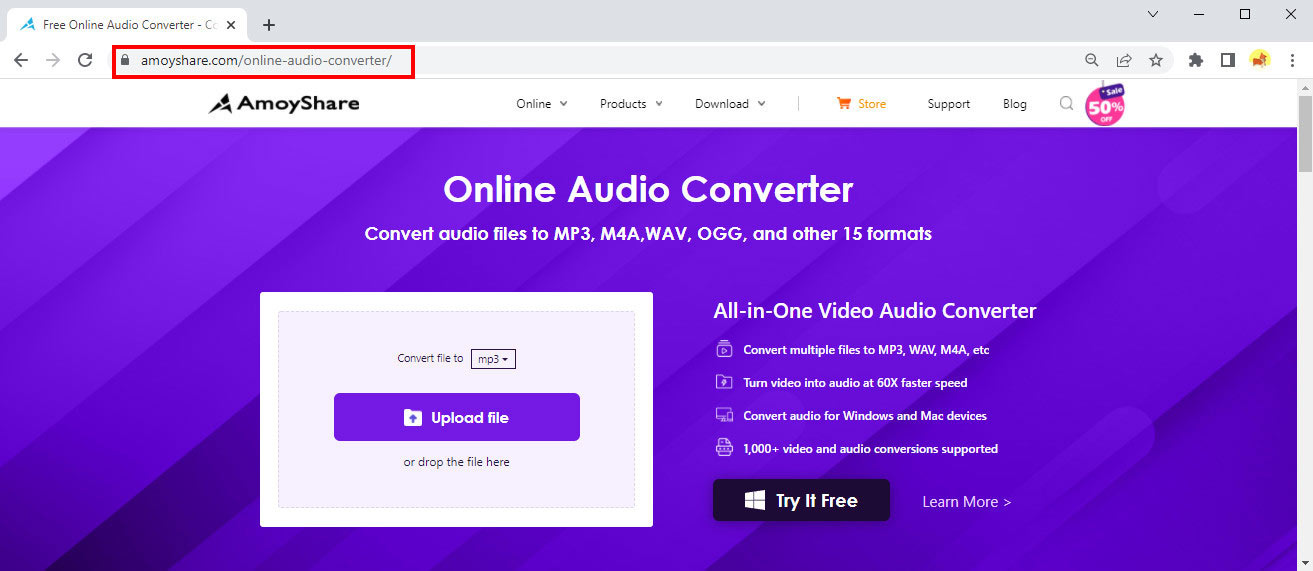Toggle the browser side panel icon
The image size is (1313, 571).
(1227, 60)
